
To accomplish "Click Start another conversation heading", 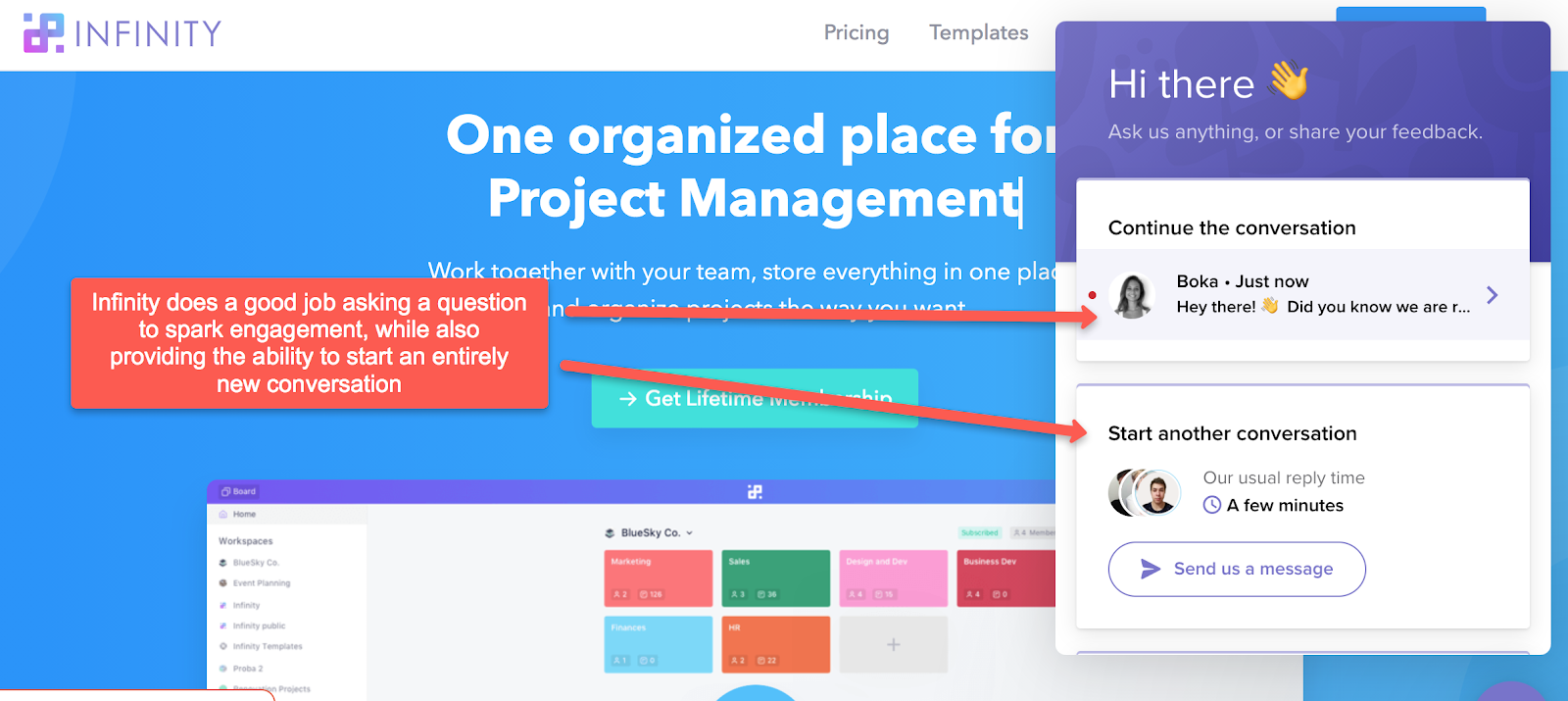I will tap(1232, 433).
